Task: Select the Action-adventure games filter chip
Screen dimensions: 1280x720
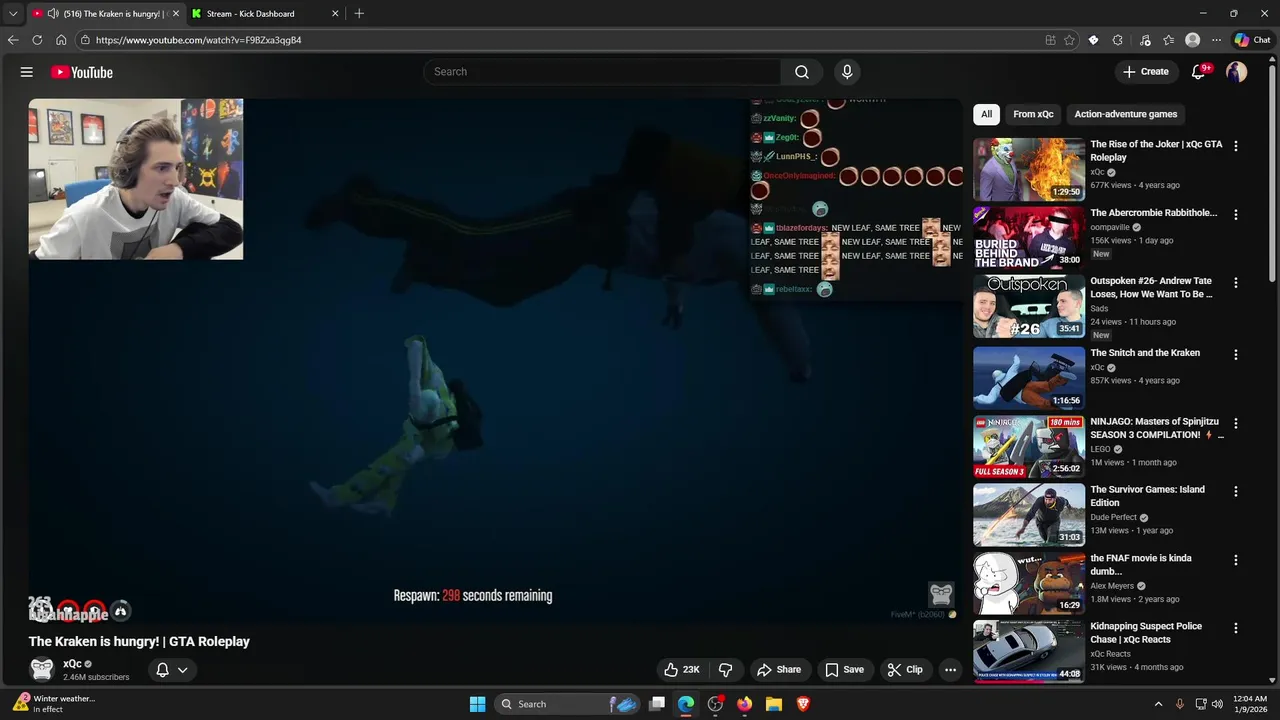Action: click(1126, 114)
